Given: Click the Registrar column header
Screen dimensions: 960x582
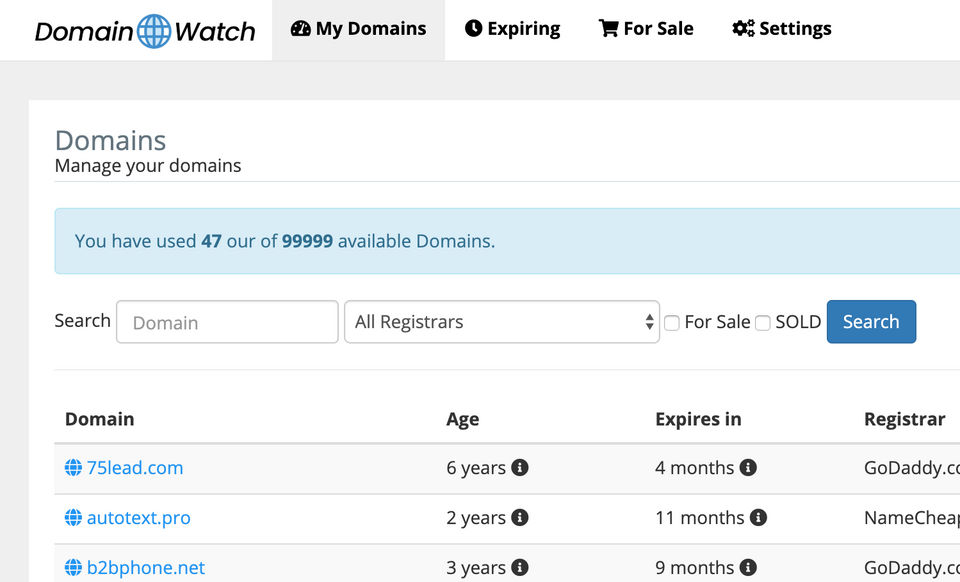Looking at the screenshot, I should point(905,419).
